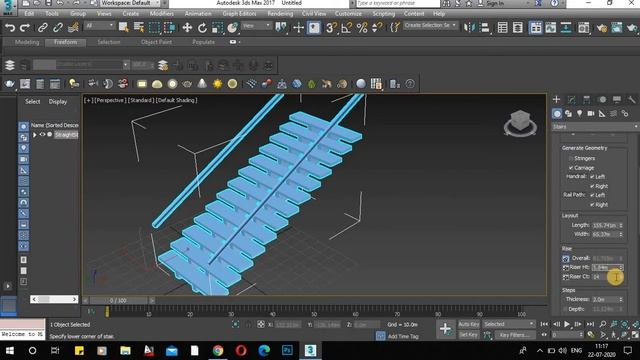Viewport: 640px width, 360px height.
Task: Click the Align tool icon
Action: (484, 28)
